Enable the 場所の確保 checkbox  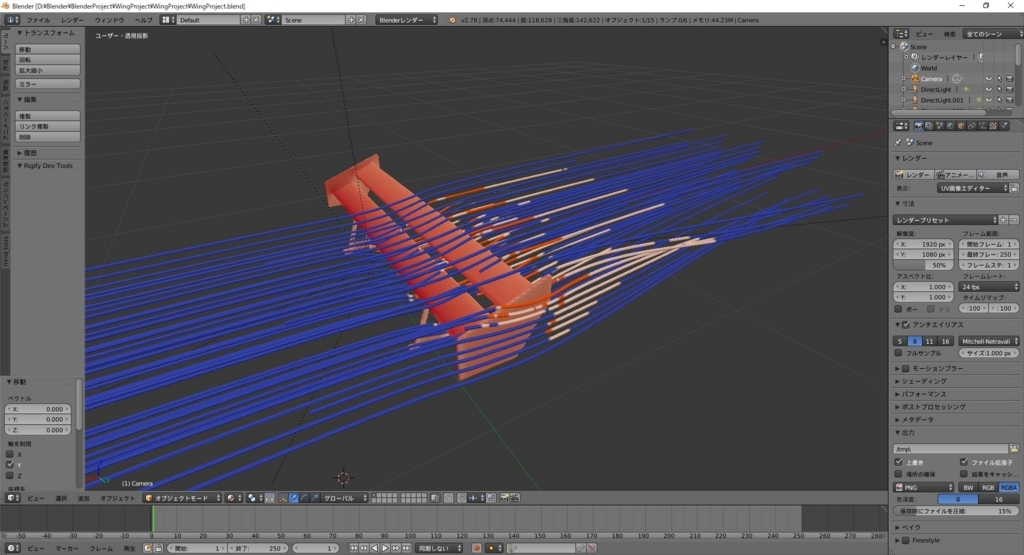pos(899,474)
